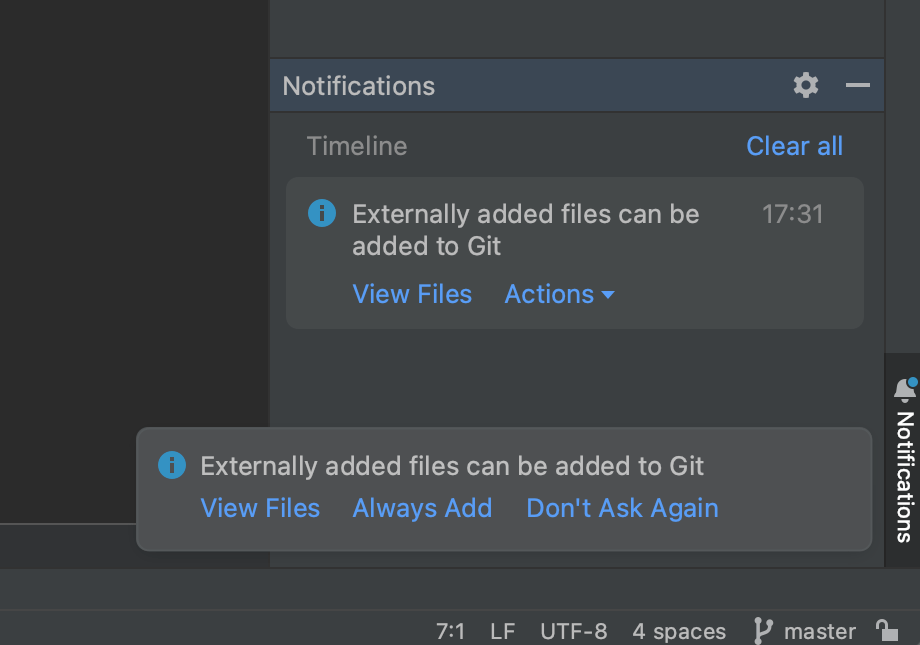Open line separator LF selector
Screen dimensions: 920x645
coord(502,632)
